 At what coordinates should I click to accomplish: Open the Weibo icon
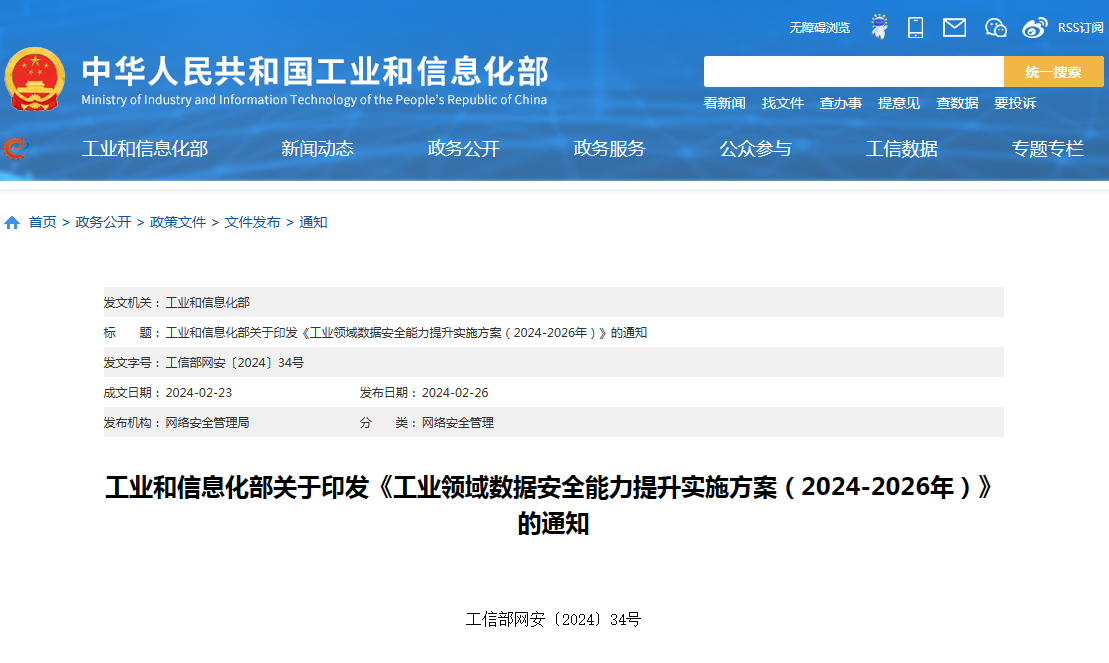point(1035,28)
